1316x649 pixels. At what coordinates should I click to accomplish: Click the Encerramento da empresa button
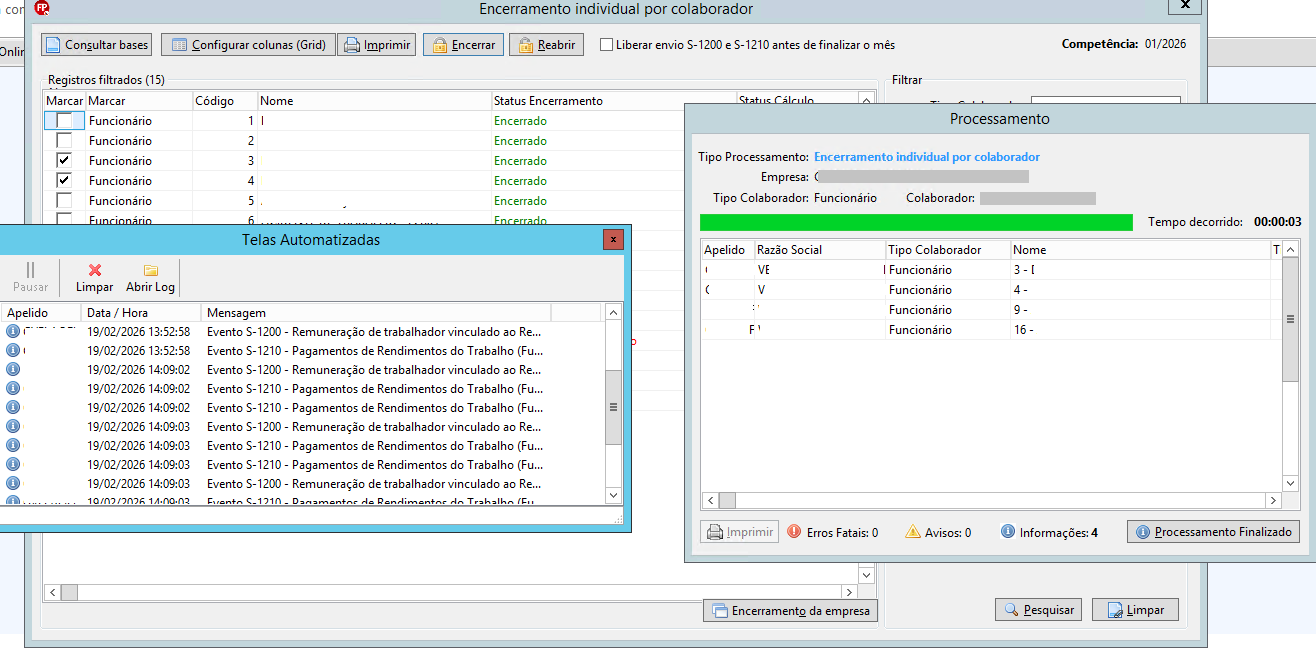(790, 610)
